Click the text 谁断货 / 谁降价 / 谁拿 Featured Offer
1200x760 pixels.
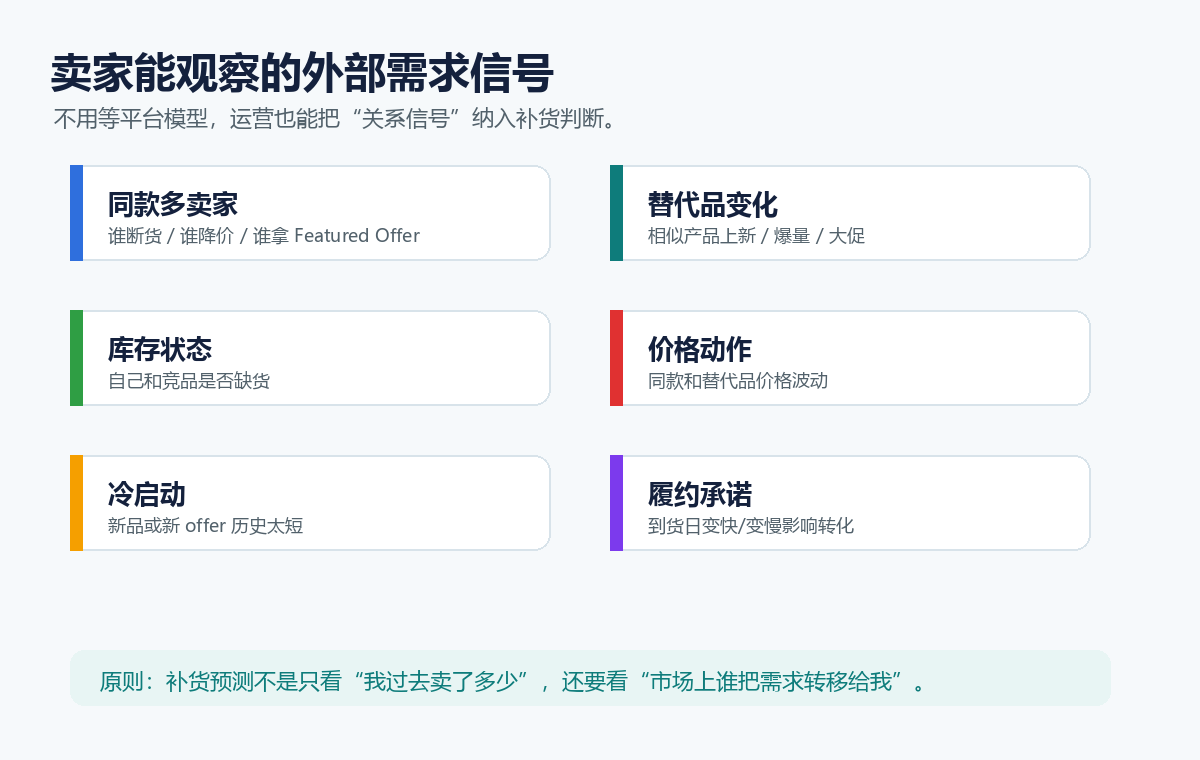click(264, 236)
